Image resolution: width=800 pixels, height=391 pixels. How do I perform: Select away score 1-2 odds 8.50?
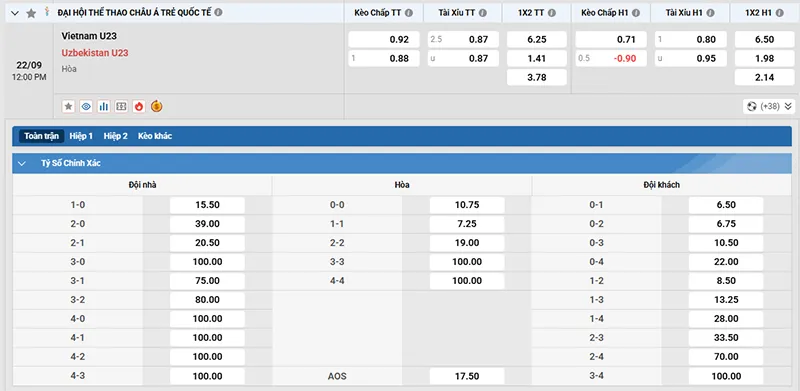726,281
